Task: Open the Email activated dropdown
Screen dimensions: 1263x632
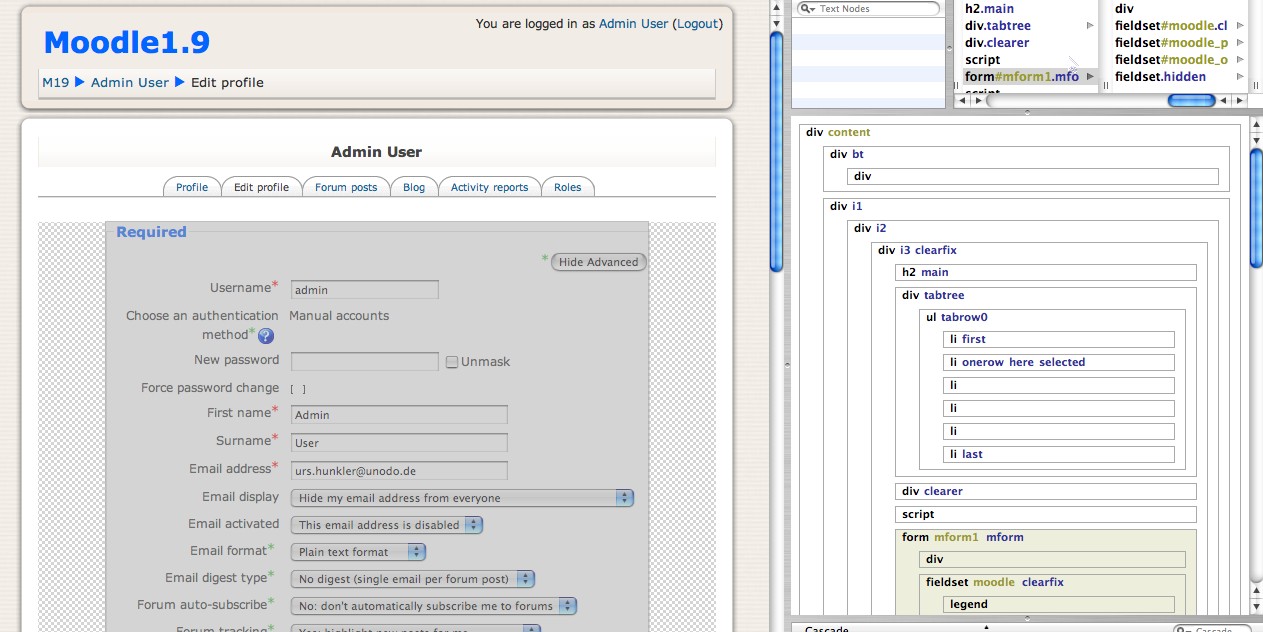Action: [x=387, y=525]
